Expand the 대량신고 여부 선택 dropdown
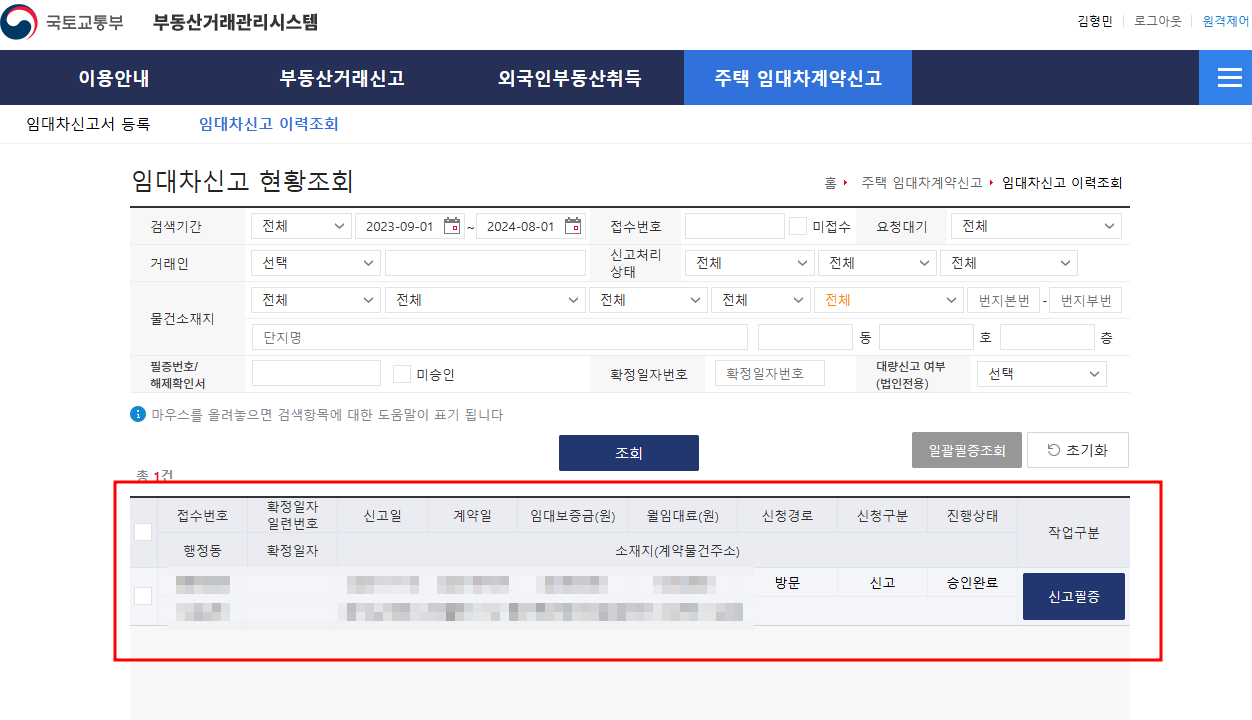 1041,372
